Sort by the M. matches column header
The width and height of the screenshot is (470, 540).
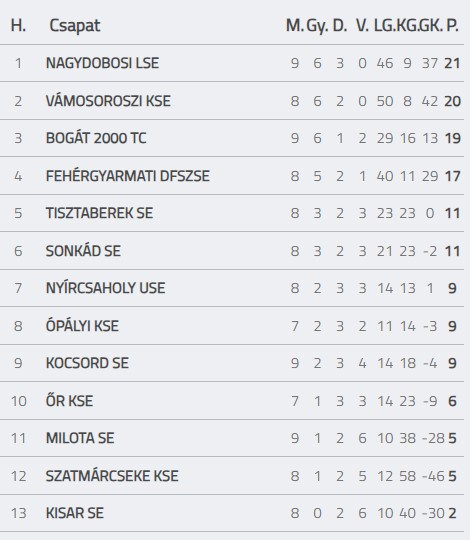click(x=295, y=25)
